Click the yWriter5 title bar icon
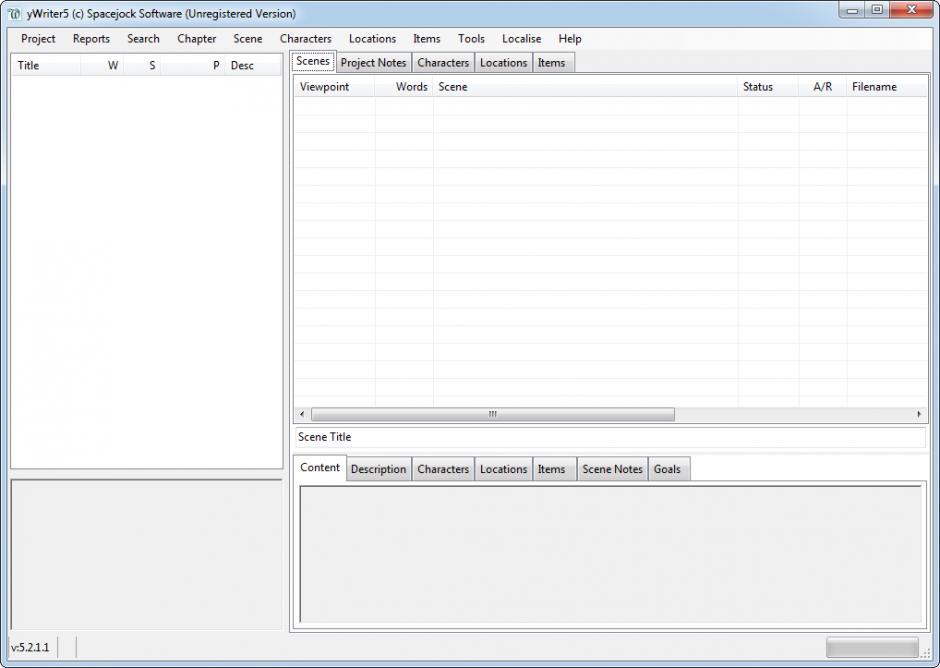The width and height of the screenshot is (940, 668). point(14,13)
